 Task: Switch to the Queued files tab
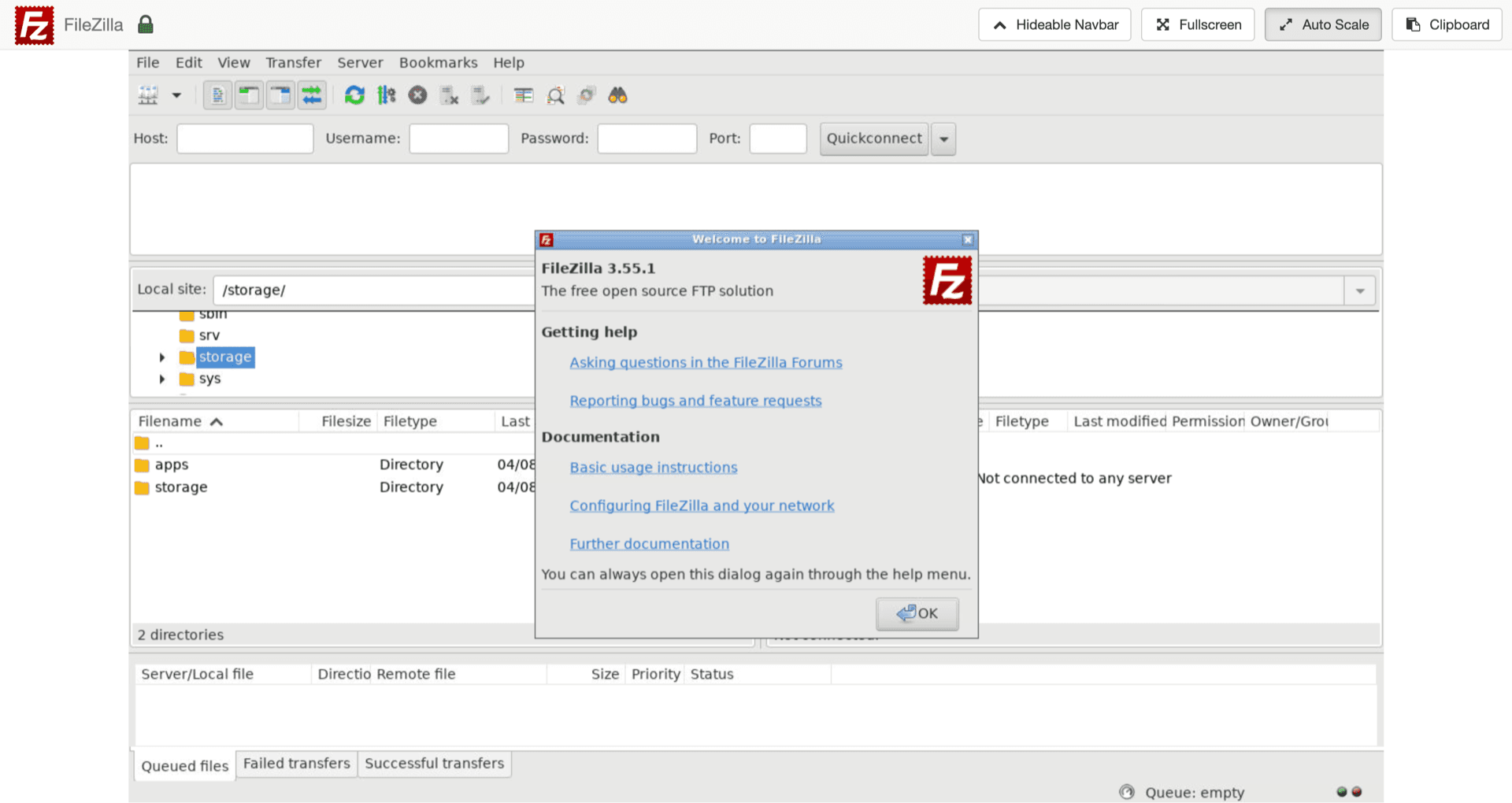pos(184,766)
